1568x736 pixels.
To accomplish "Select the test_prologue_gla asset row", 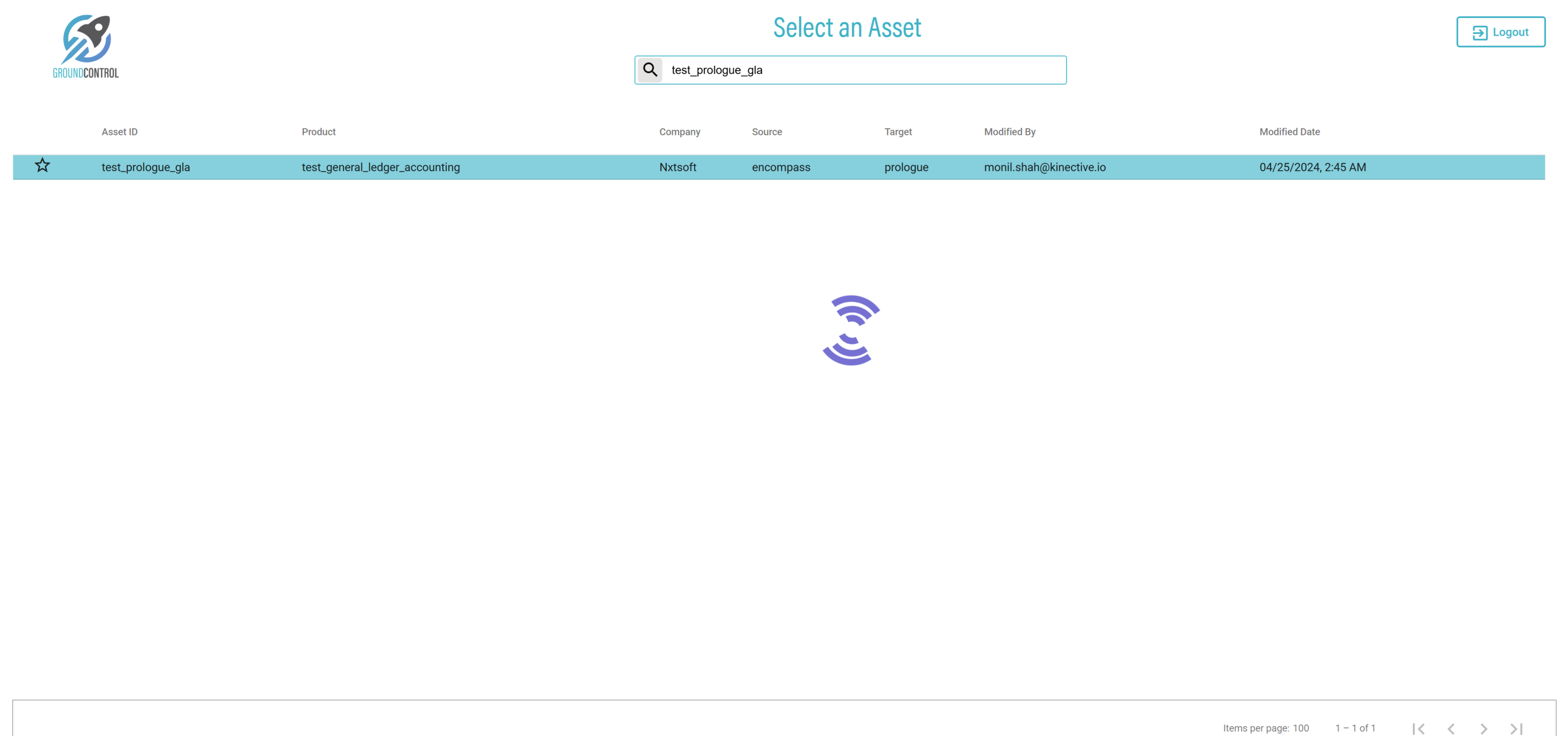I will [x=145, y=167].
